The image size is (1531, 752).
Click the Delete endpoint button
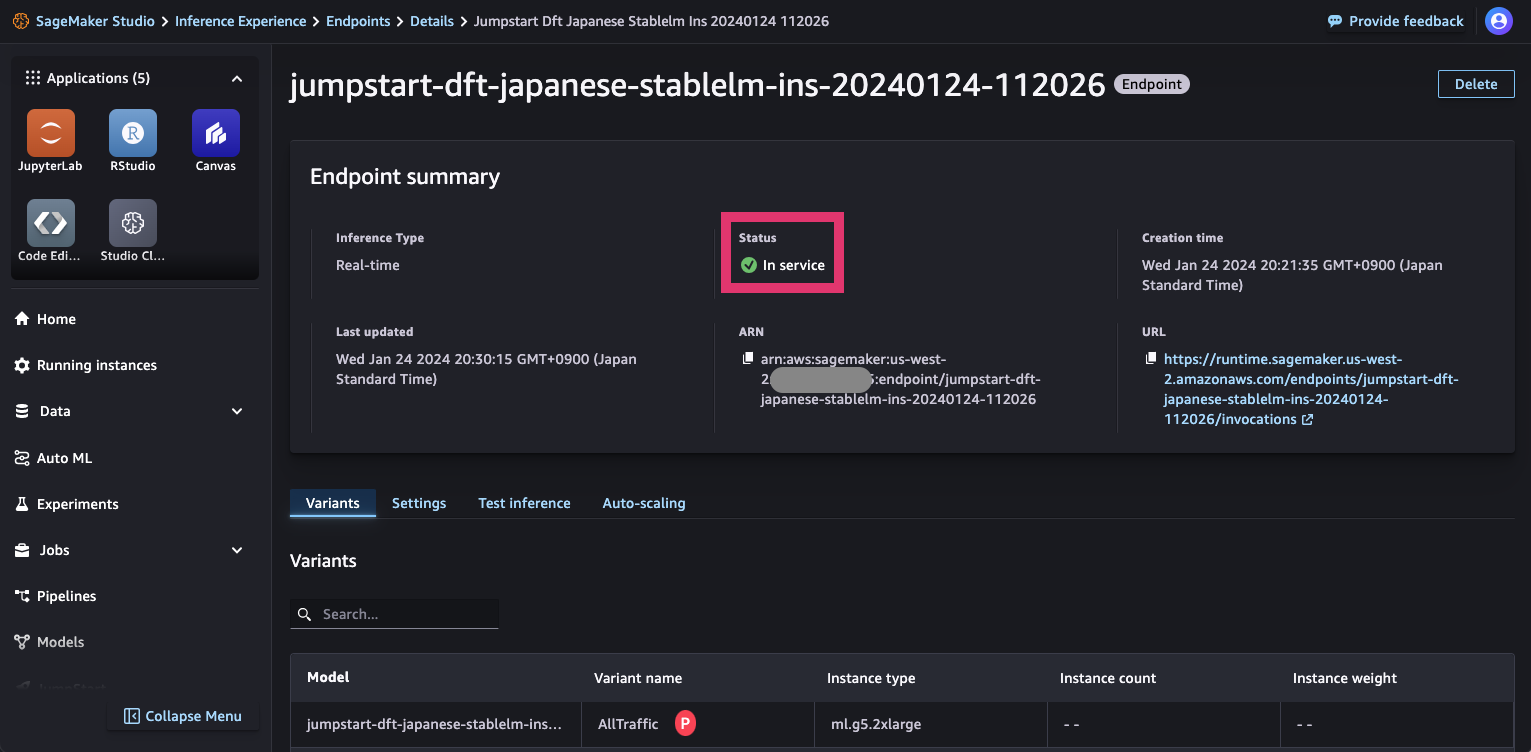[1476, 84]
